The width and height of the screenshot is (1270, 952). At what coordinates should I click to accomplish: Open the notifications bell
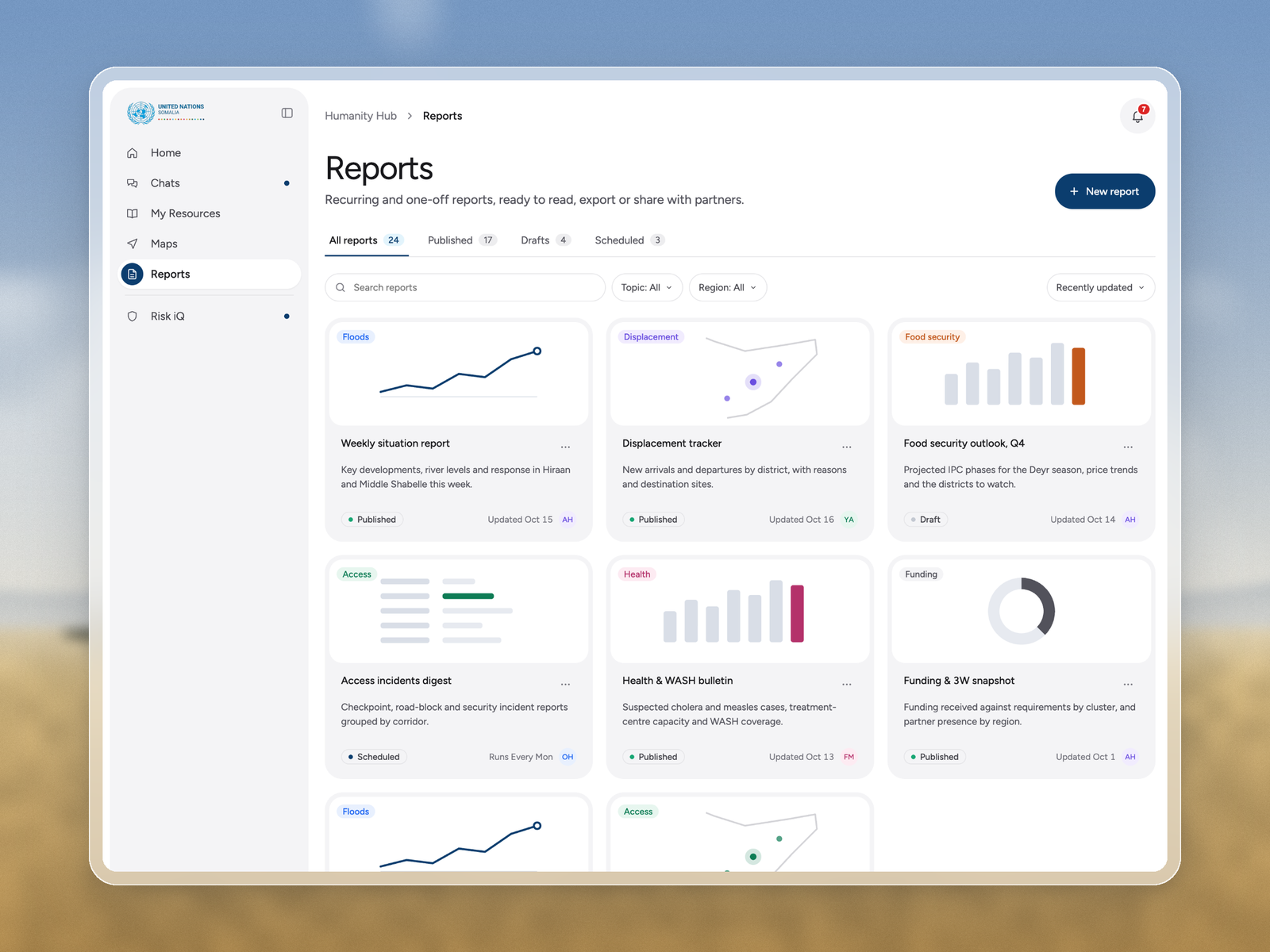click(x=1137, y=117)
